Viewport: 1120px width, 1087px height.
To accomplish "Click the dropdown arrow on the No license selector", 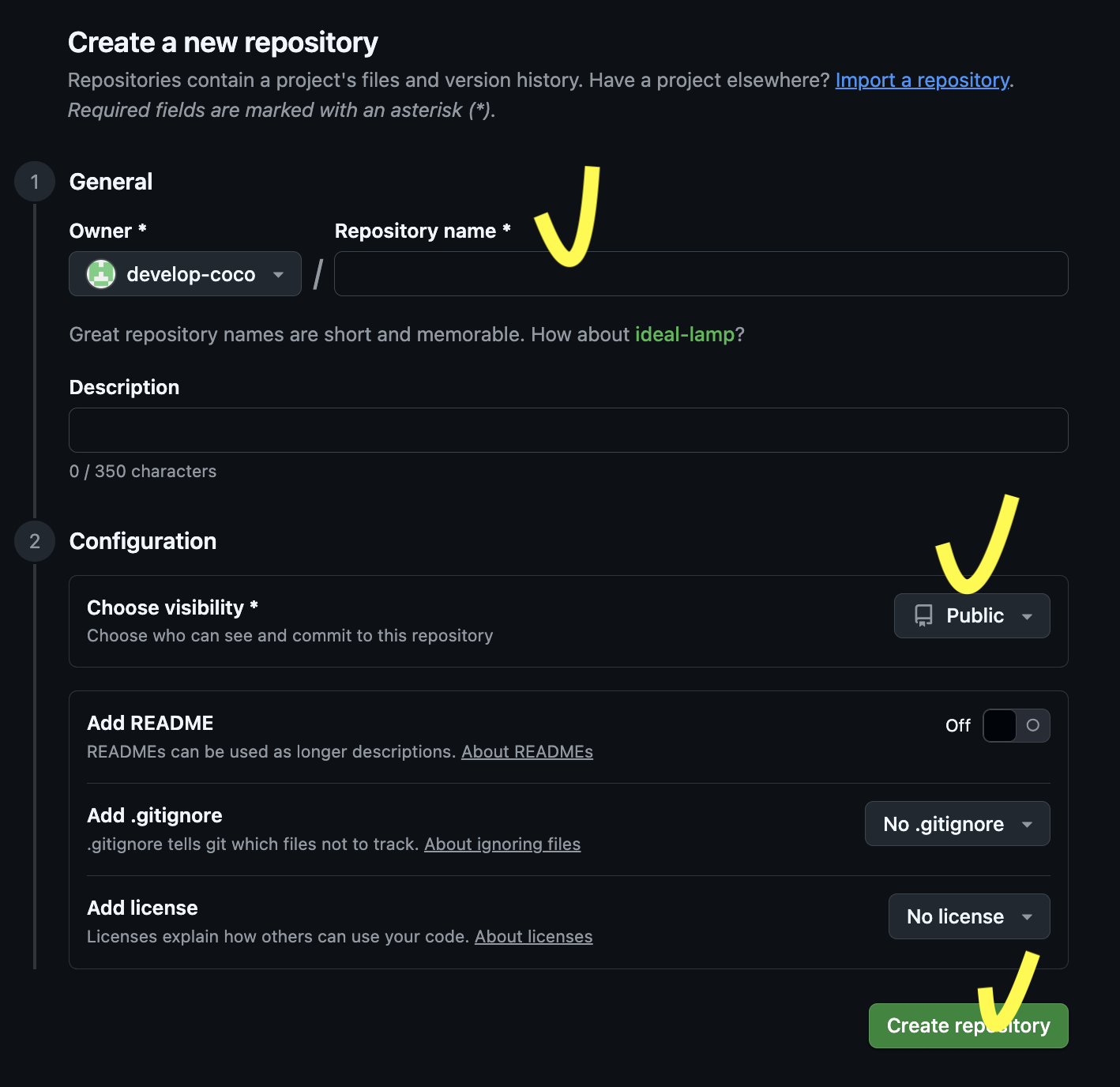I will tap(1027, 916).
